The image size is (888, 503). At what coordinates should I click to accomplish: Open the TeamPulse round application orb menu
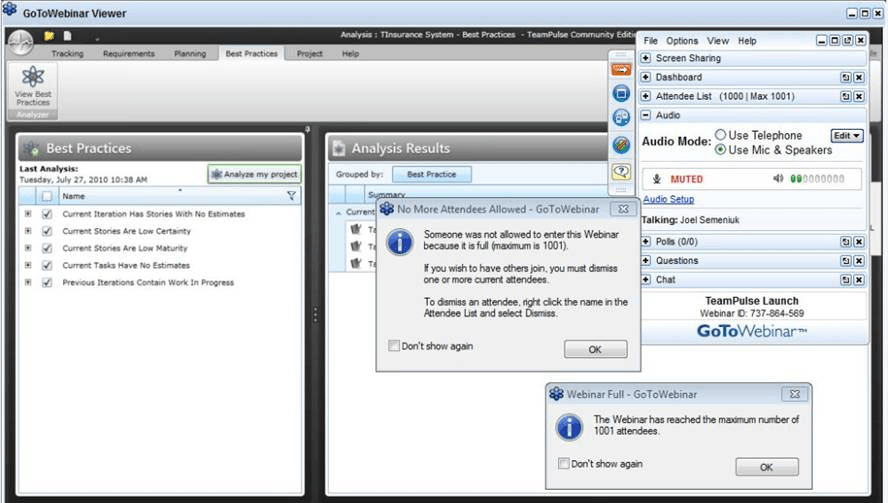pyautogui.click(x=20, y=42)
